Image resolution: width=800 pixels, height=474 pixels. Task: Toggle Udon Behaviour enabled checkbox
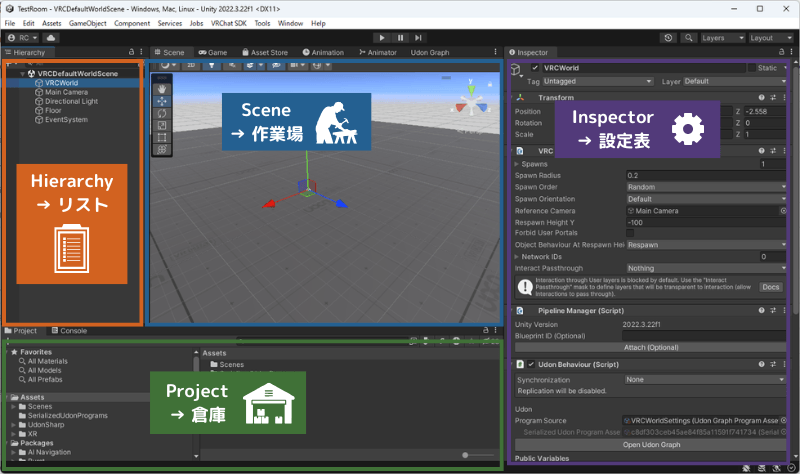tap(531, 364)
